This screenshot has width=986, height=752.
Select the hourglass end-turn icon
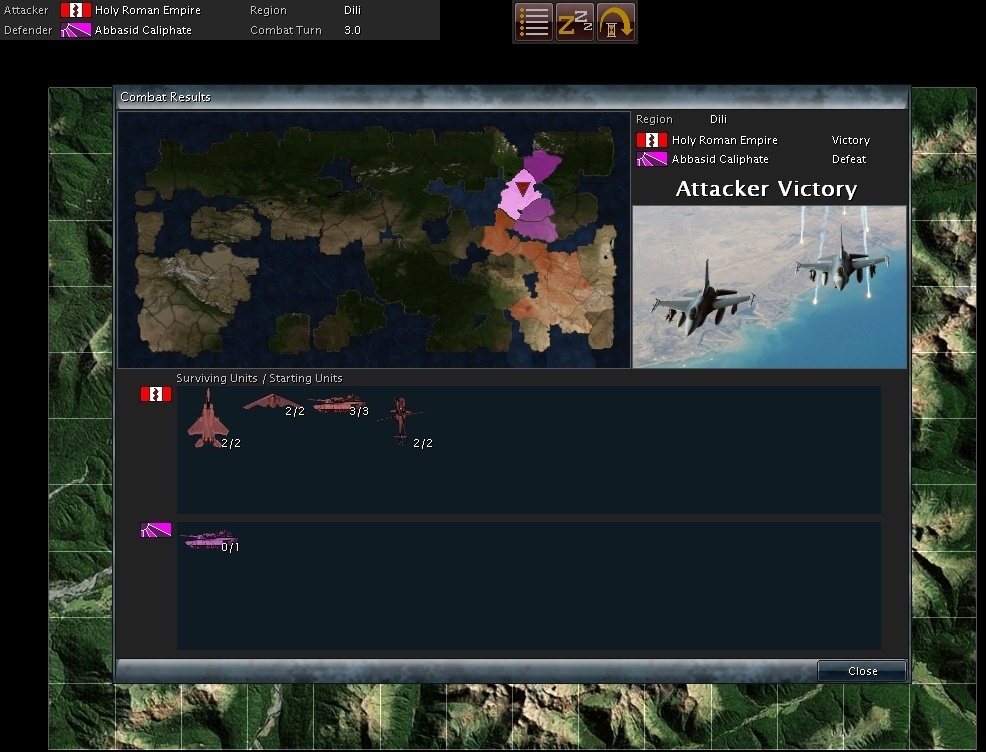(x=616, y=20)
